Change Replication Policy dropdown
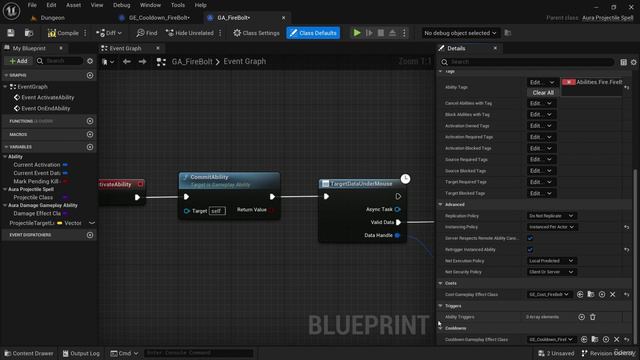This screenshot has height=360, width=640. [x=551, y=216]
